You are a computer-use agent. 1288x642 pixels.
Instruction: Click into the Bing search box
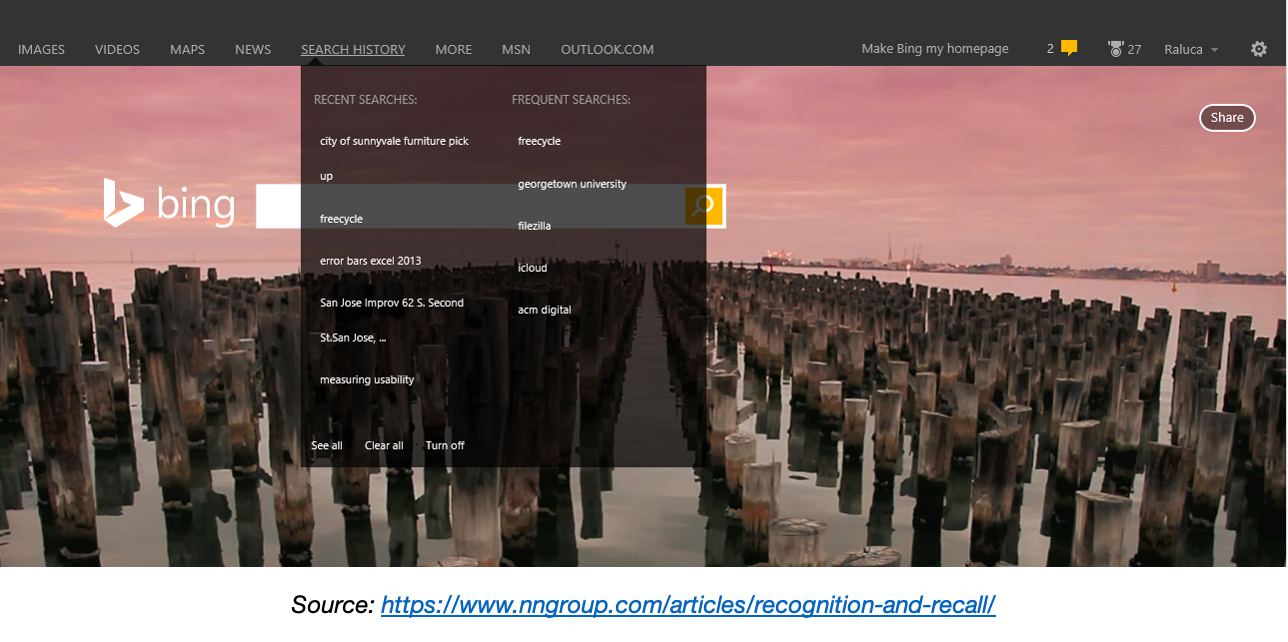pyautogui.click(x=278, y=206)
